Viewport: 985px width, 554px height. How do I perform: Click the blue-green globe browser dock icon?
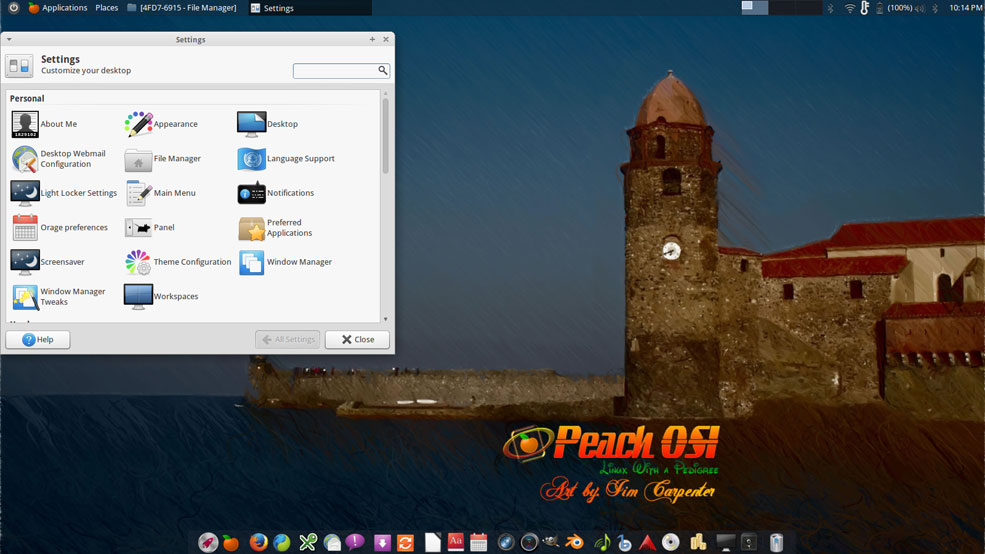[x=282, y=542]
